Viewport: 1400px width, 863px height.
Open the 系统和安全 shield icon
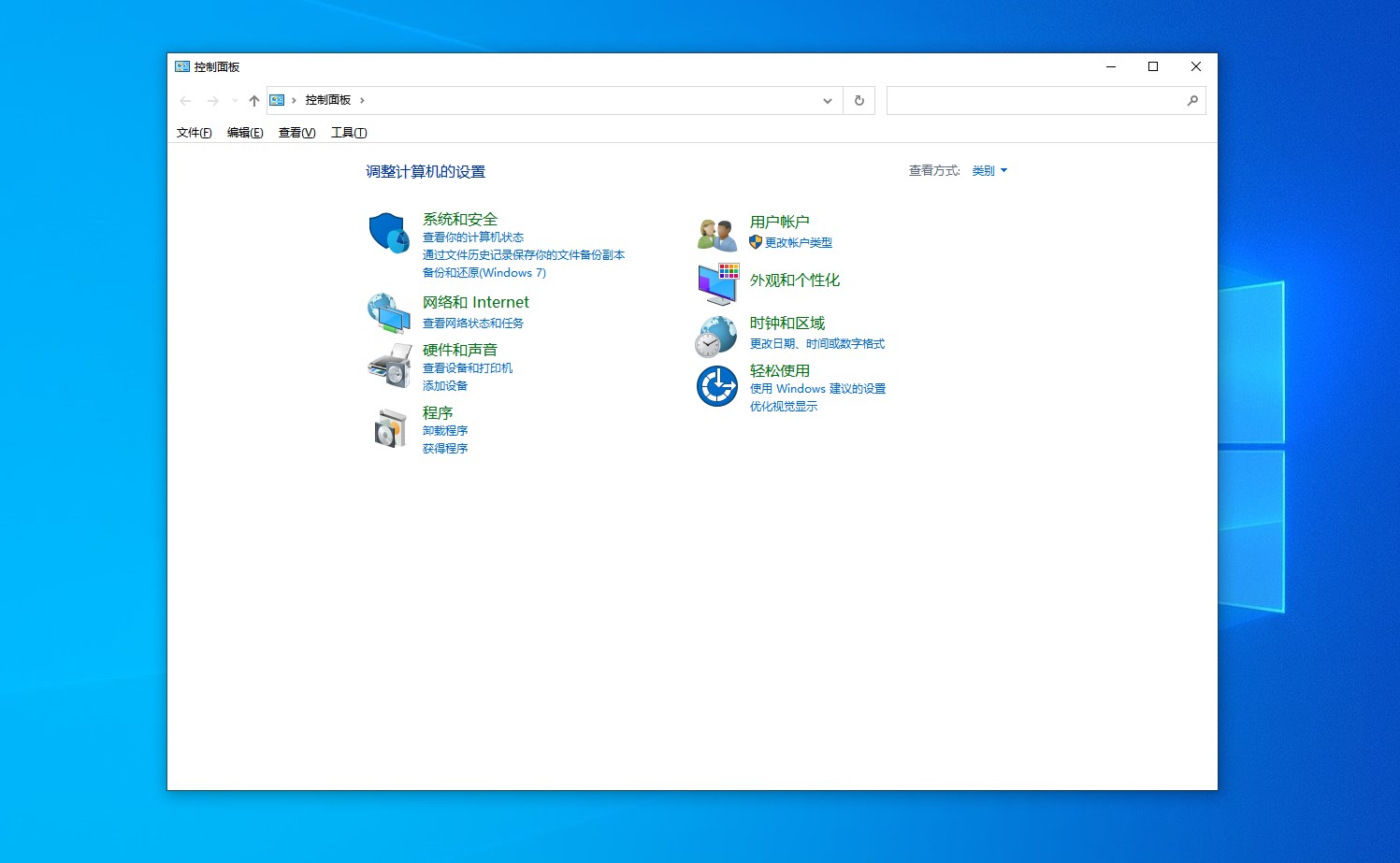(389, 233)
